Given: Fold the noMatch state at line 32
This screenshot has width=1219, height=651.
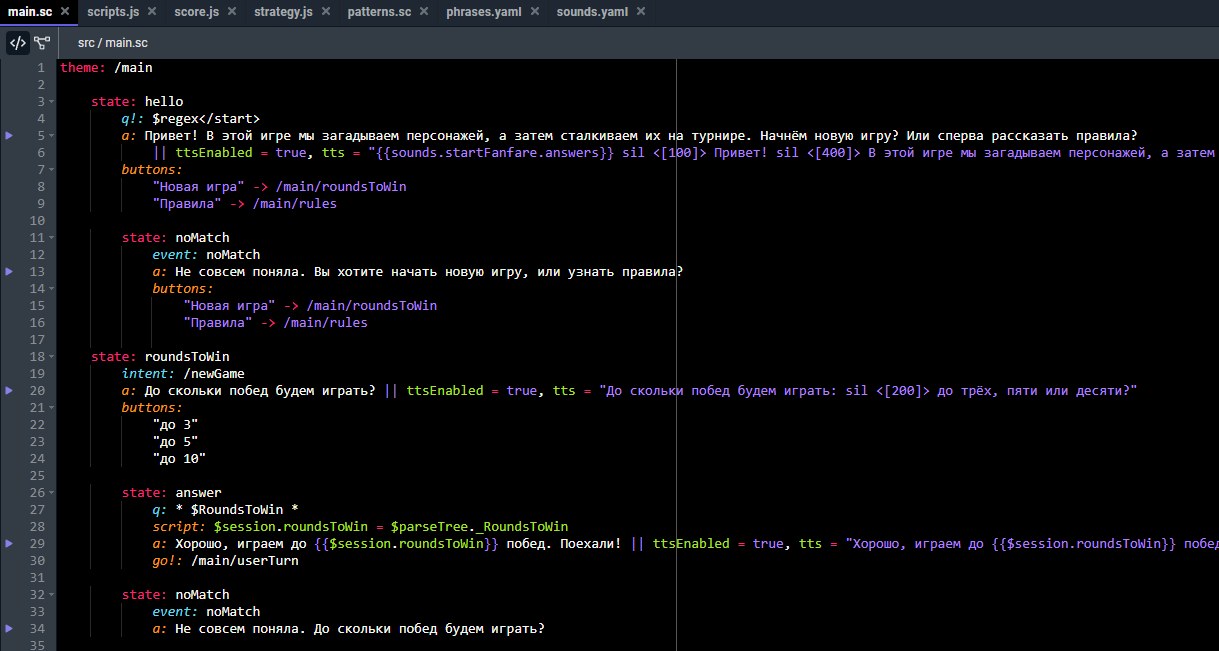Looking at the screenshot, I should tap(52, 595).
